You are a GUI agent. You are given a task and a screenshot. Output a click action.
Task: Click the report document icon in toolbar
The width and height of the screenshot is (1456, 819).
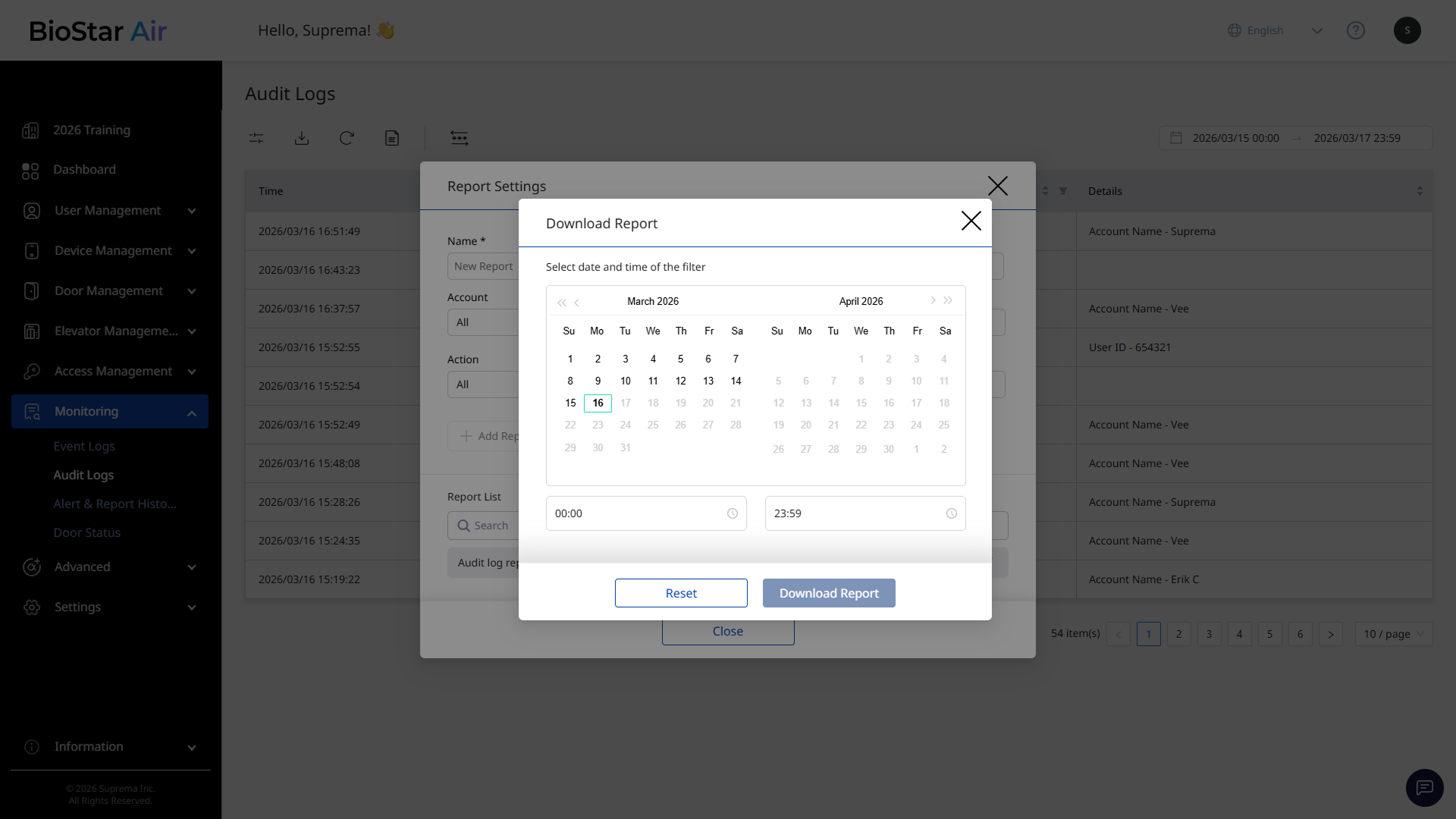coord(392,138)
